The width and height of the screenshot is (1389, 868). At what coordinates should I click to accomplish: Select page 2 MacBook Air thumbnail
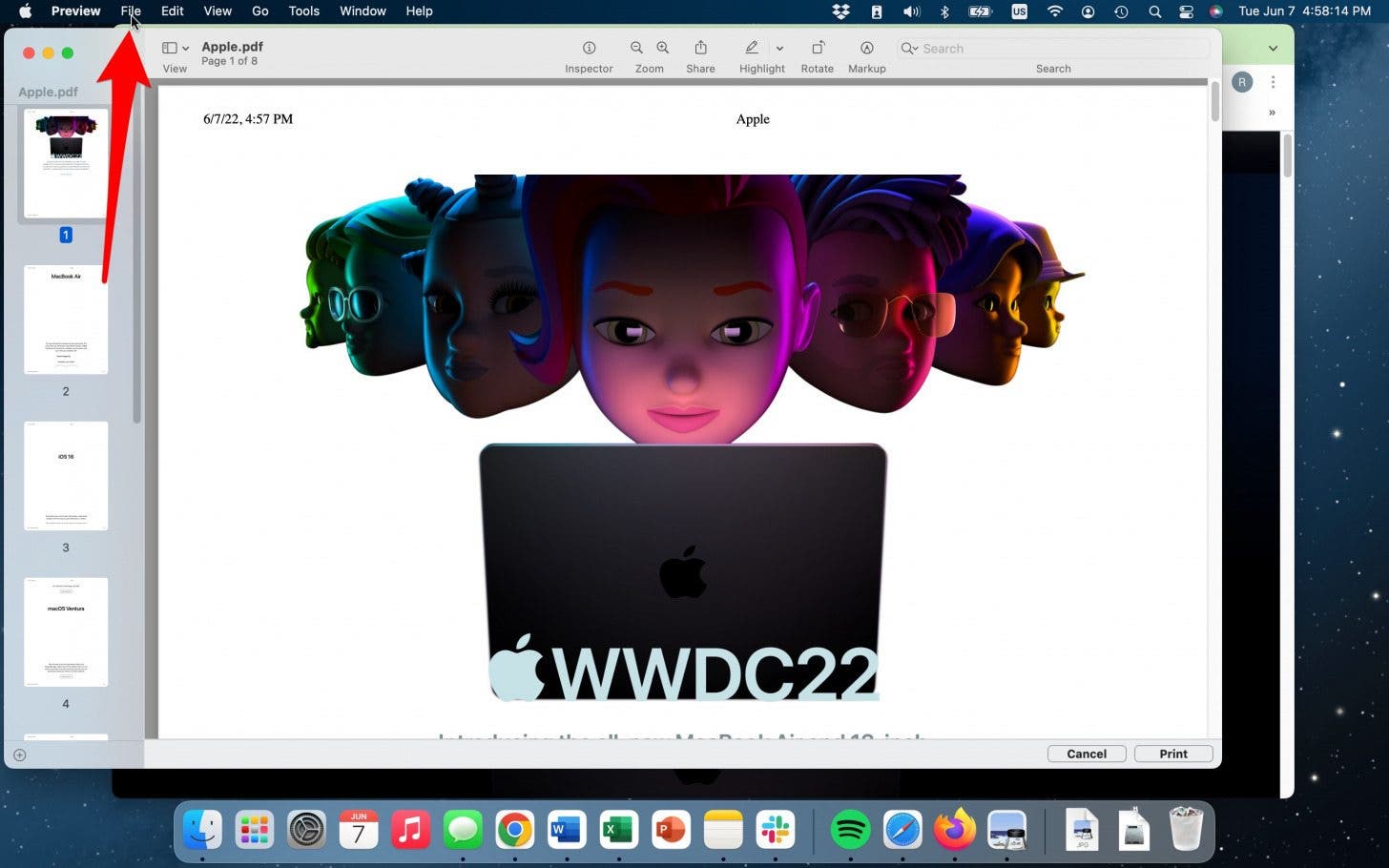(66, 320)
